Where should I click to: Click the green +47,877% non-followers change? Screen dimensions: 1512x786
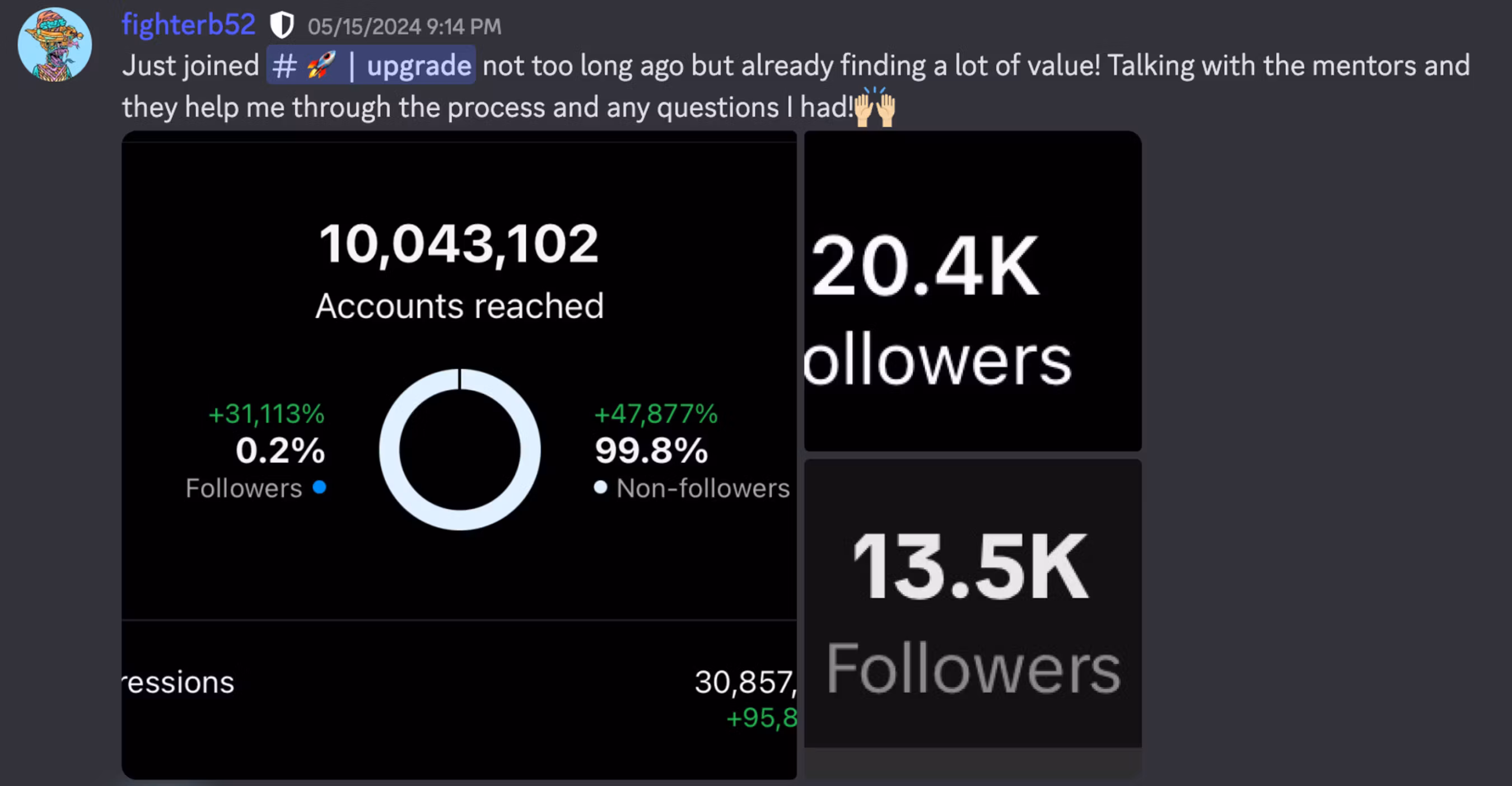[x=656, y=414]
